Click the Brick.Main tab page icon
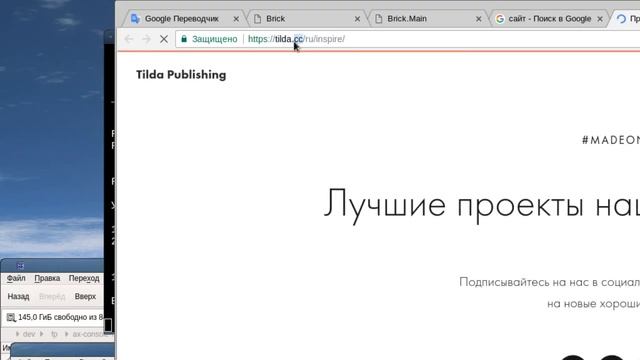 pyautogui.click(x=378, y=19)
